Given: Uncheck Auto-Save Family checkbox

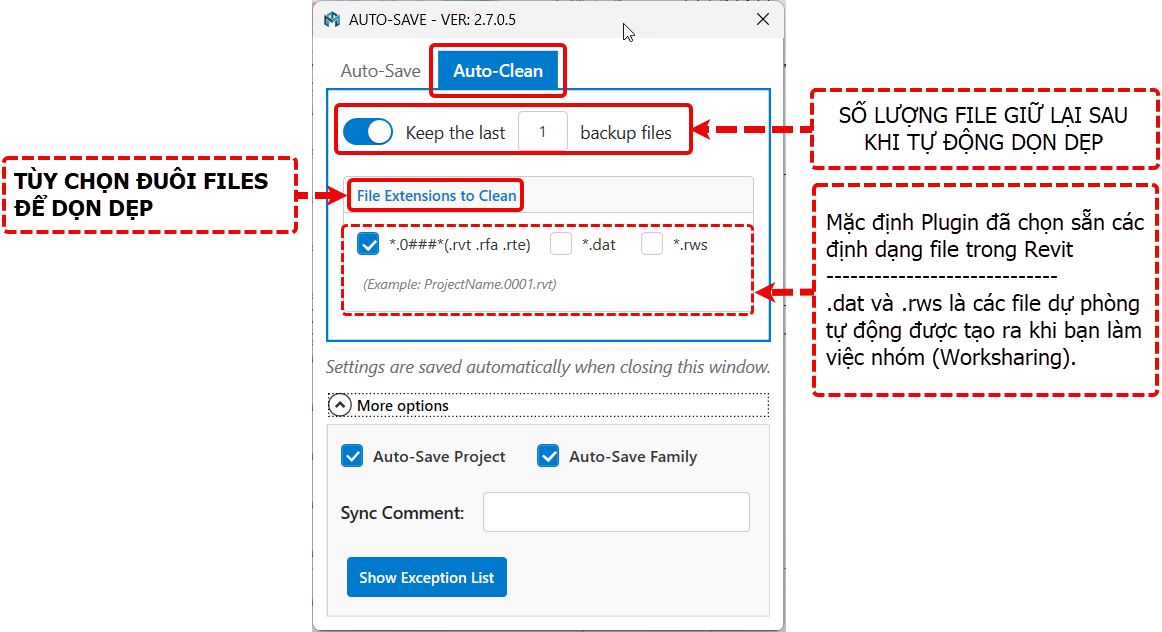Looking at the screenshot, I should 548,456.
